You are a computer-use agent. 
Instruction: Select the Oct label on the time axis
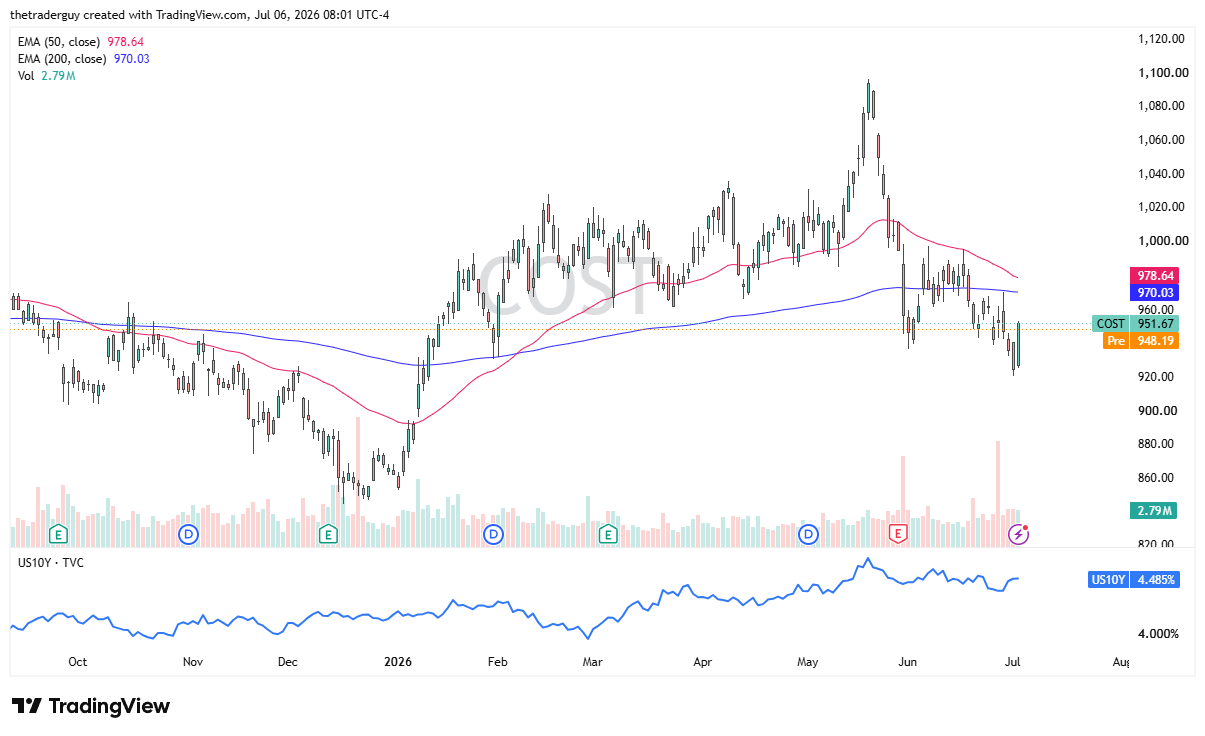(x=78, y=662)
